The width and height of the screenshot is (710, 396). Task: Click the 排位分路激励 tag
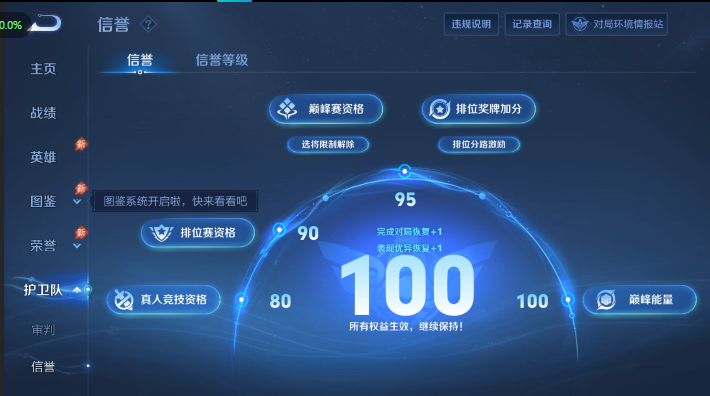point(479,144)
